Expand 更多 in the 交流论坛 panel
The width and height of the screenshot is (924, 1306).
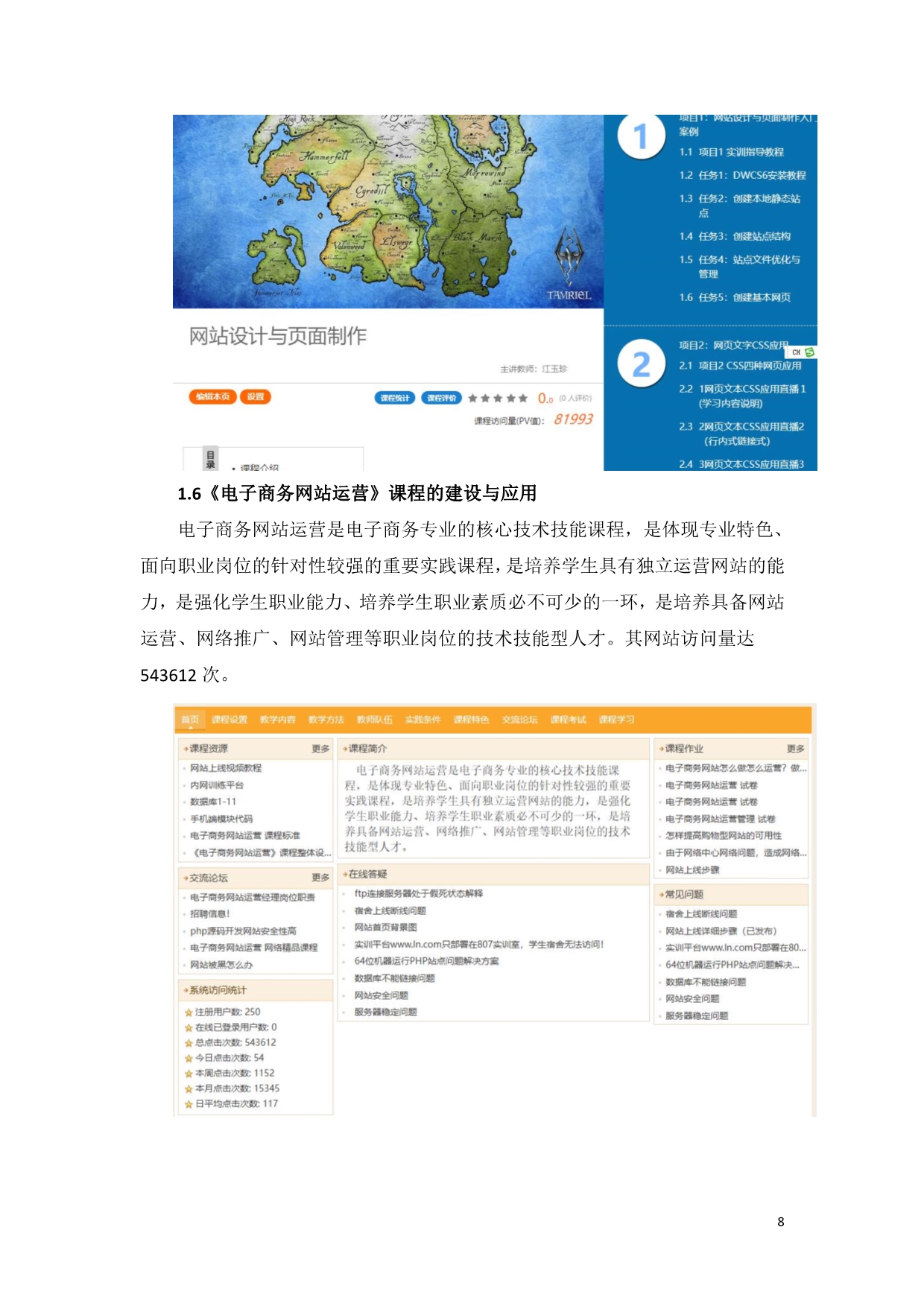[320, 878]
